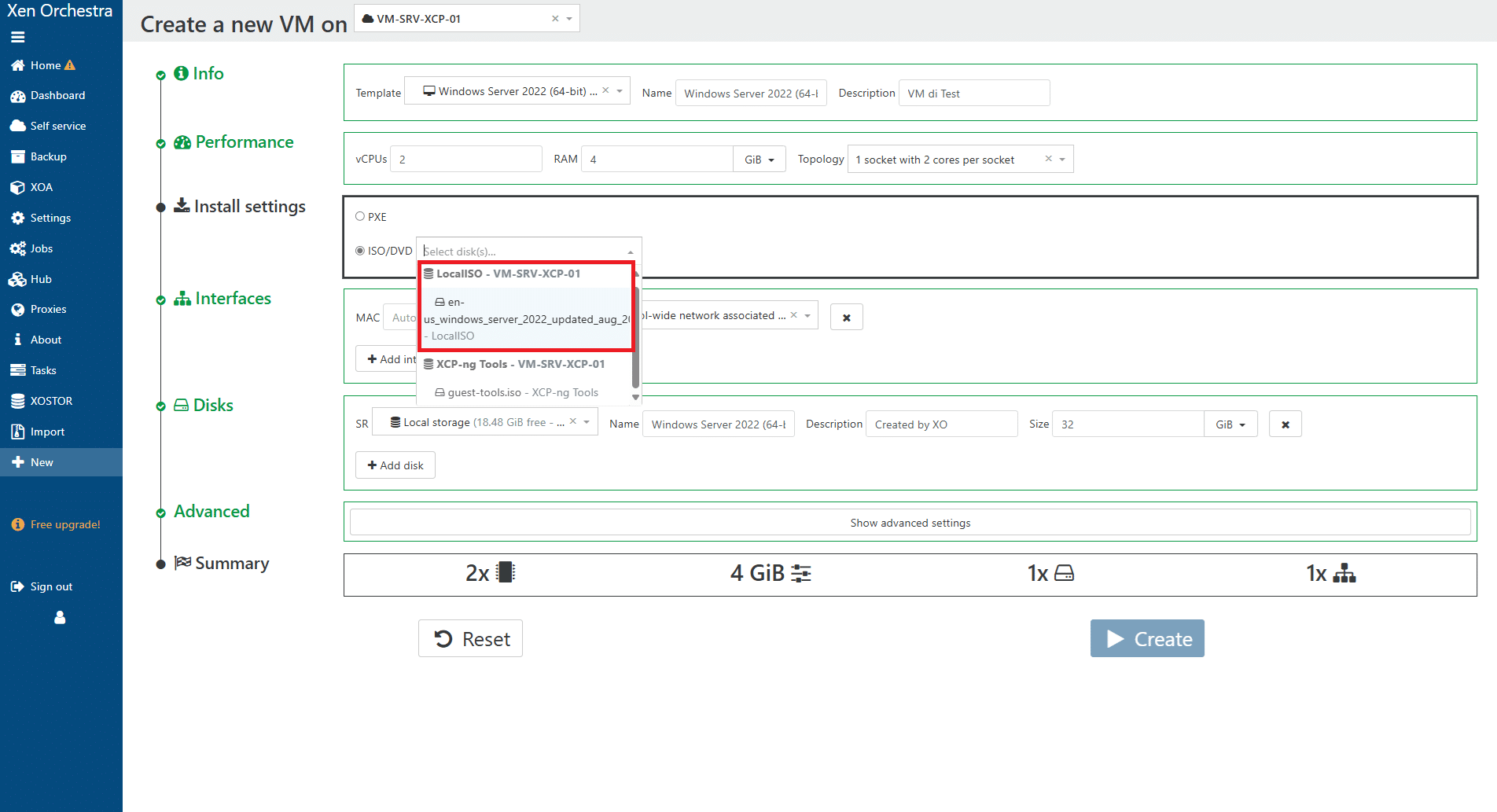Click the Free upgrade link
1497x812 pixels.
65,524
